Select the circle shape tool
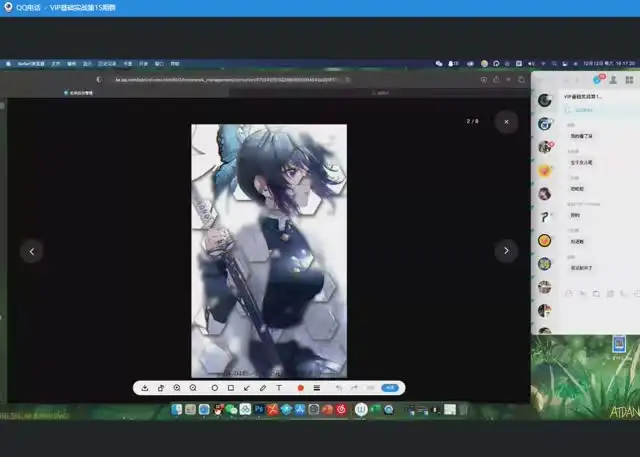The height and width of the screenshot is (457, 640). point(214,387)
